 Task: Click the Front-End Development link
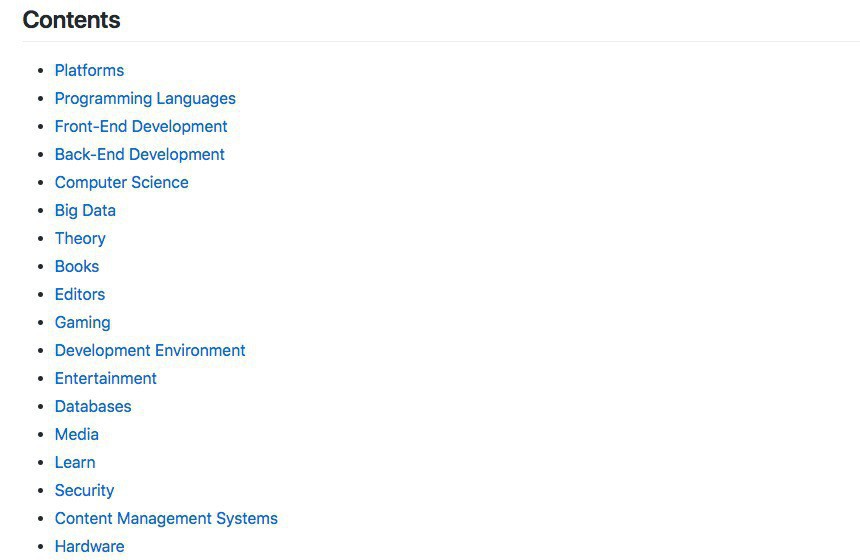click(x=141, y=126)
